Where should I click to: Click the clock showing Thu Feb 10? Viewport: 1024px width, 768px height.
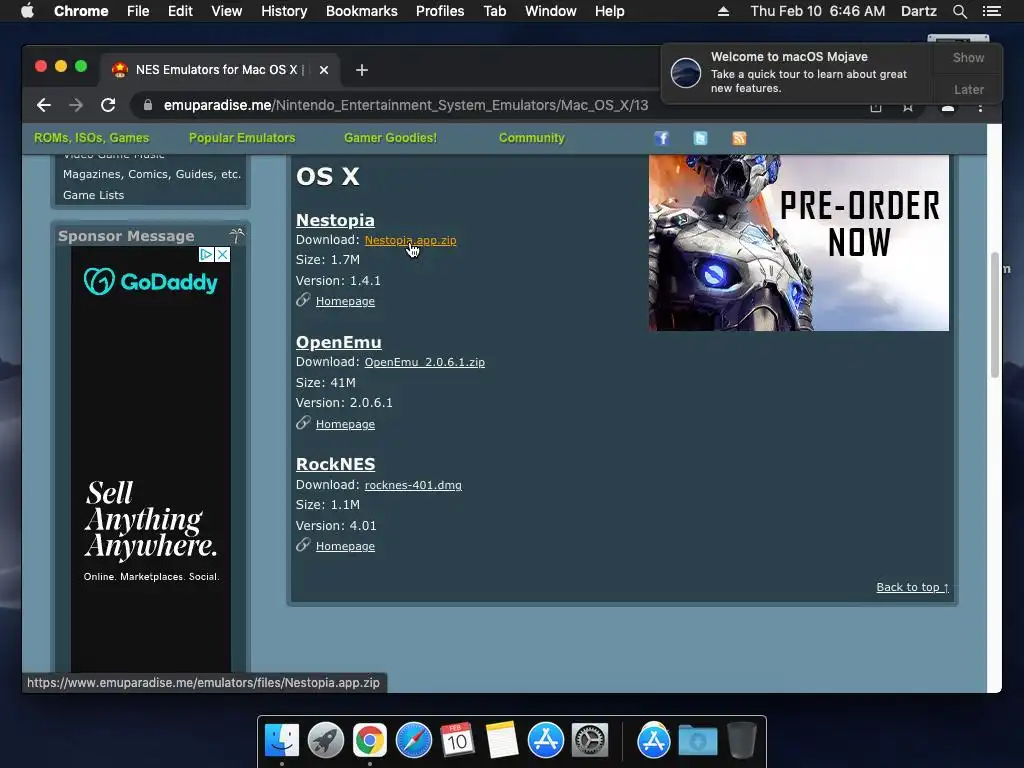click(x=818, y=11)
